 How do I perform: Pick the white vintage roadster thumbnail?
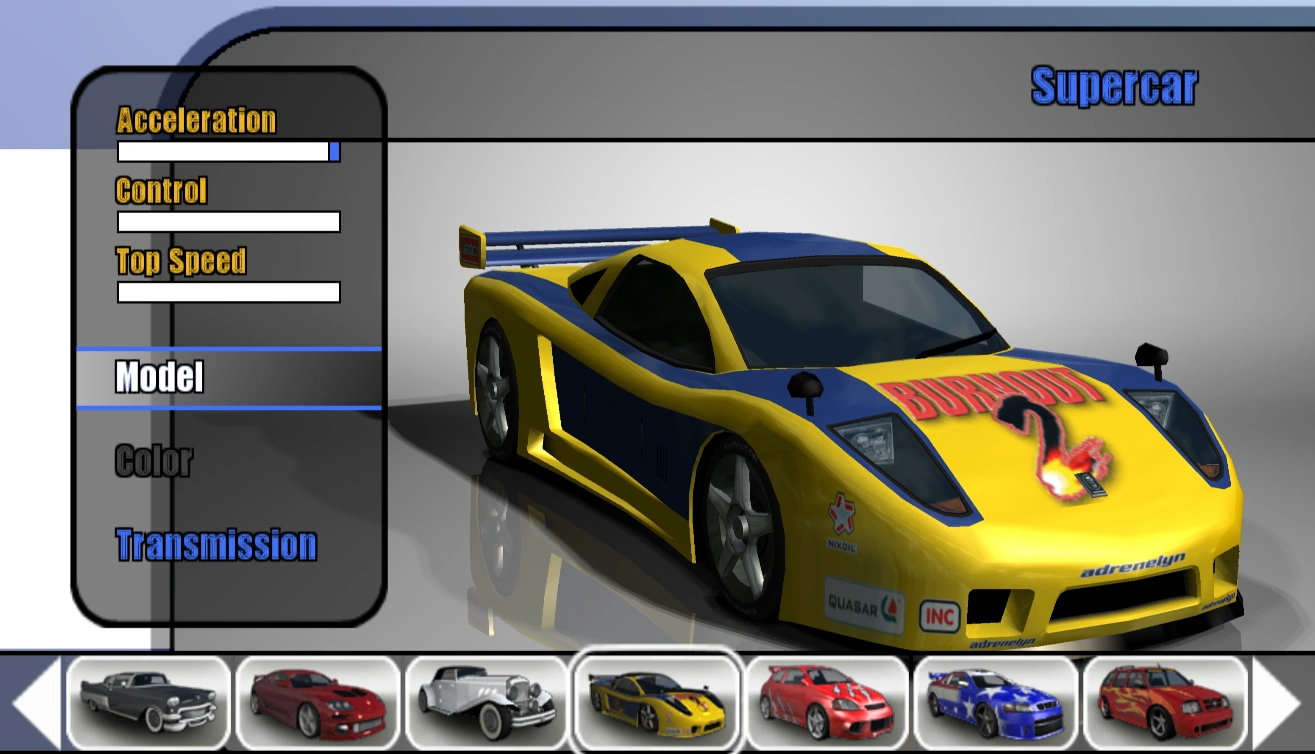487,702
